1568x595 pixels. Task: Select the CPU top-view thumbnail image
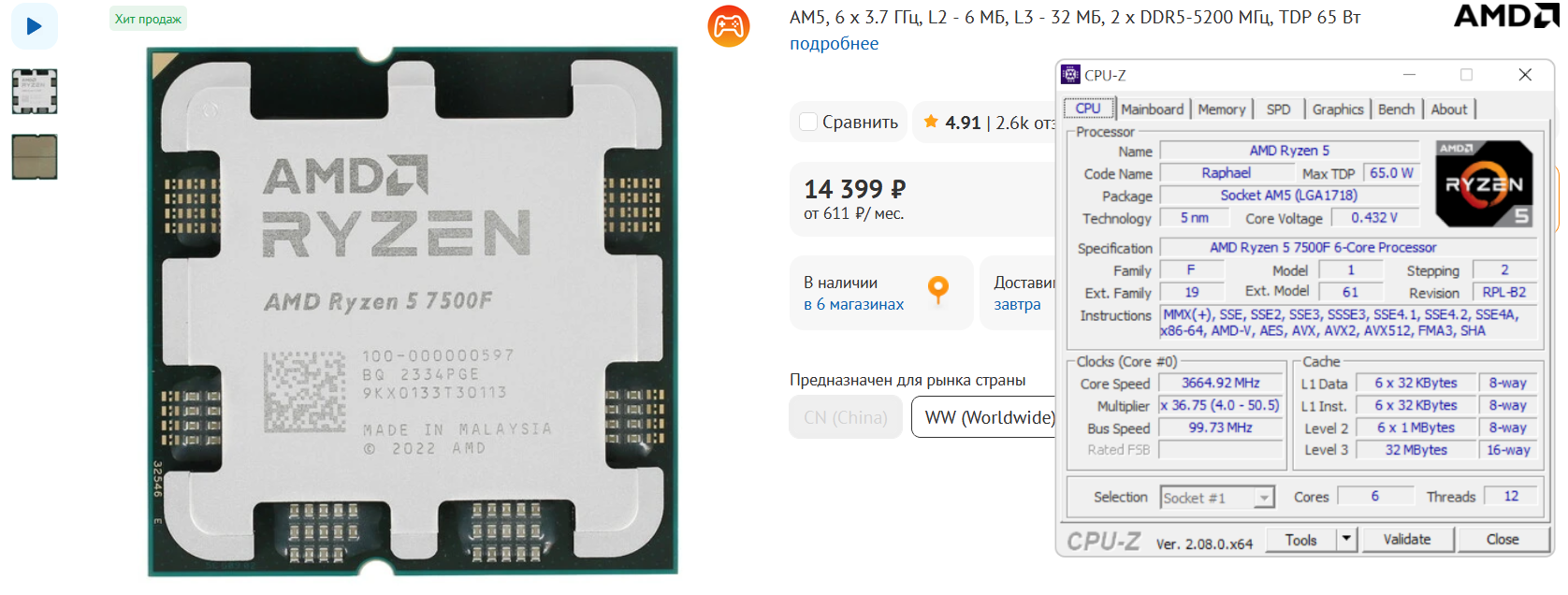tap(35, 92)
